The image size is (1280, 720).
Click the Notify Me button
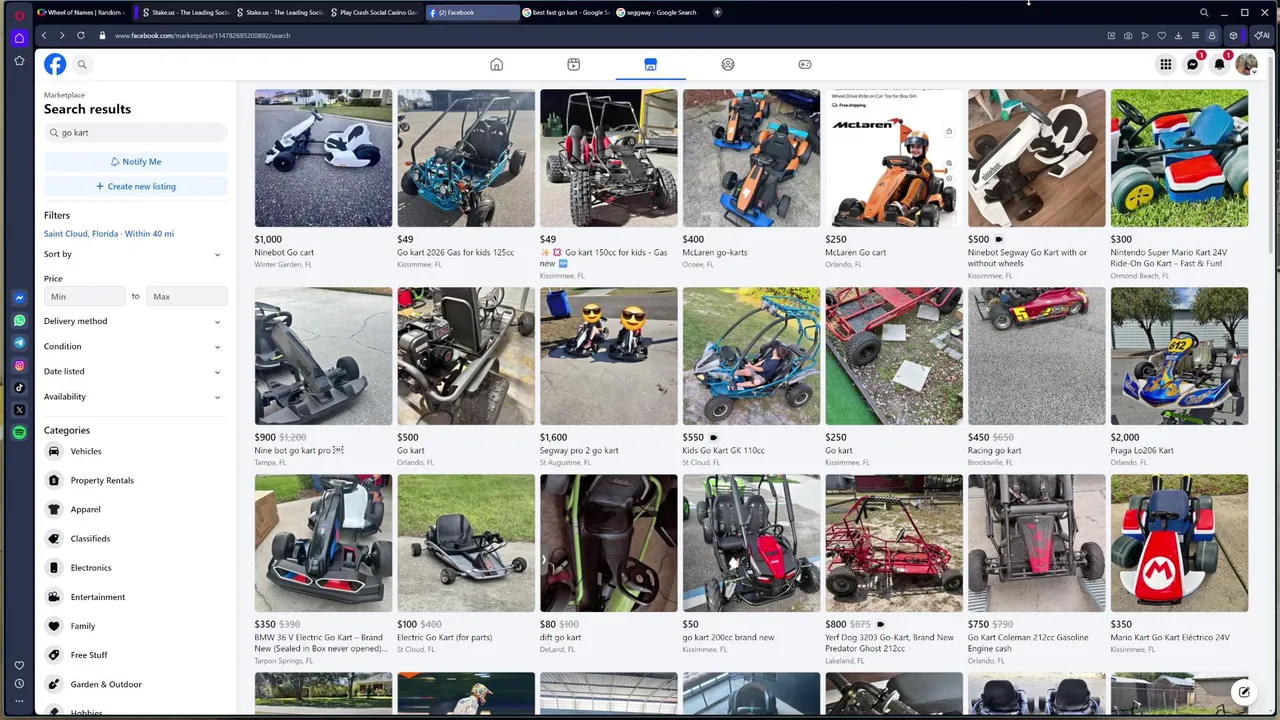pos(136,161)
